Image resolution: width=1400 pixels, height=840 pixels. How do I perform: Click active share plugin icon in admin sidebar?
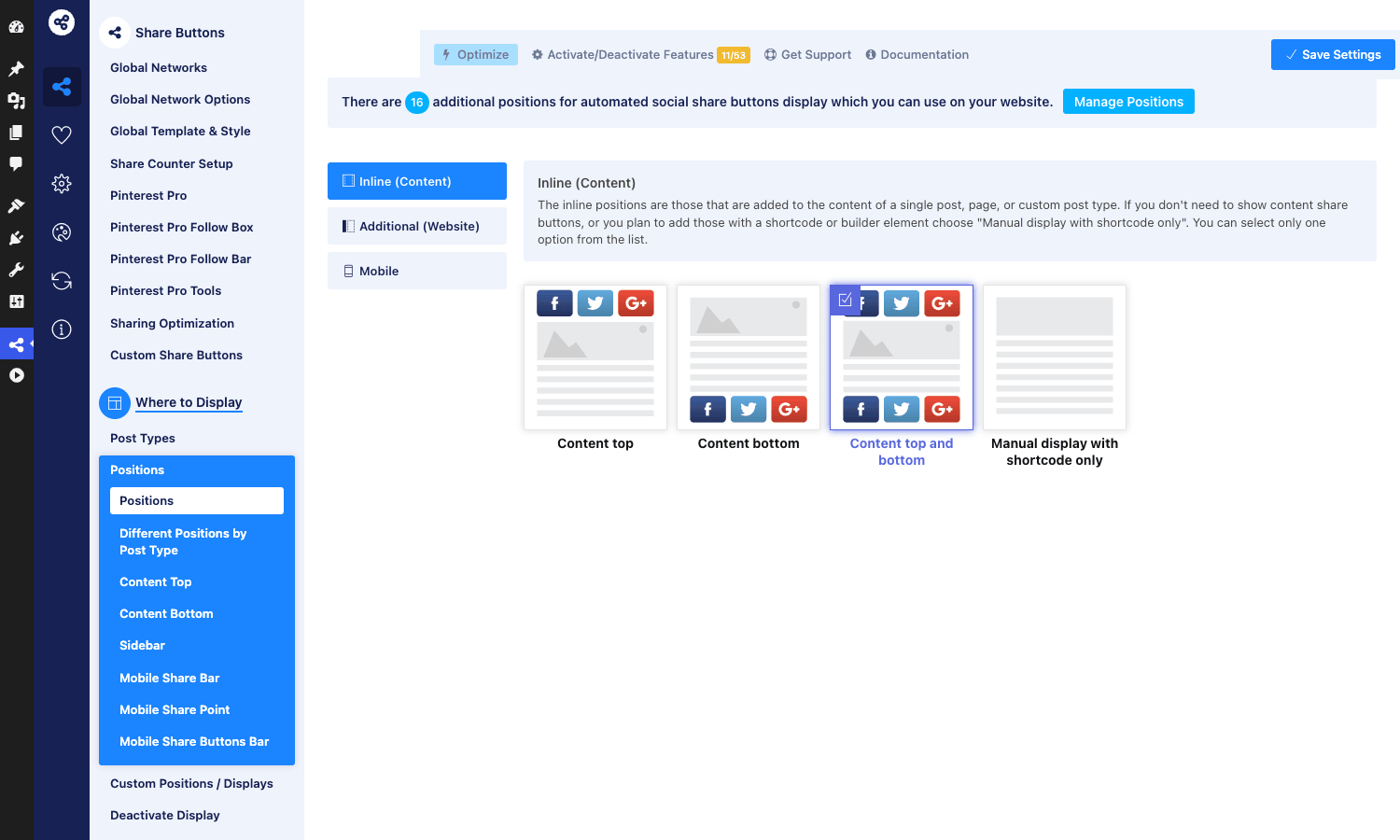[16, 344]
